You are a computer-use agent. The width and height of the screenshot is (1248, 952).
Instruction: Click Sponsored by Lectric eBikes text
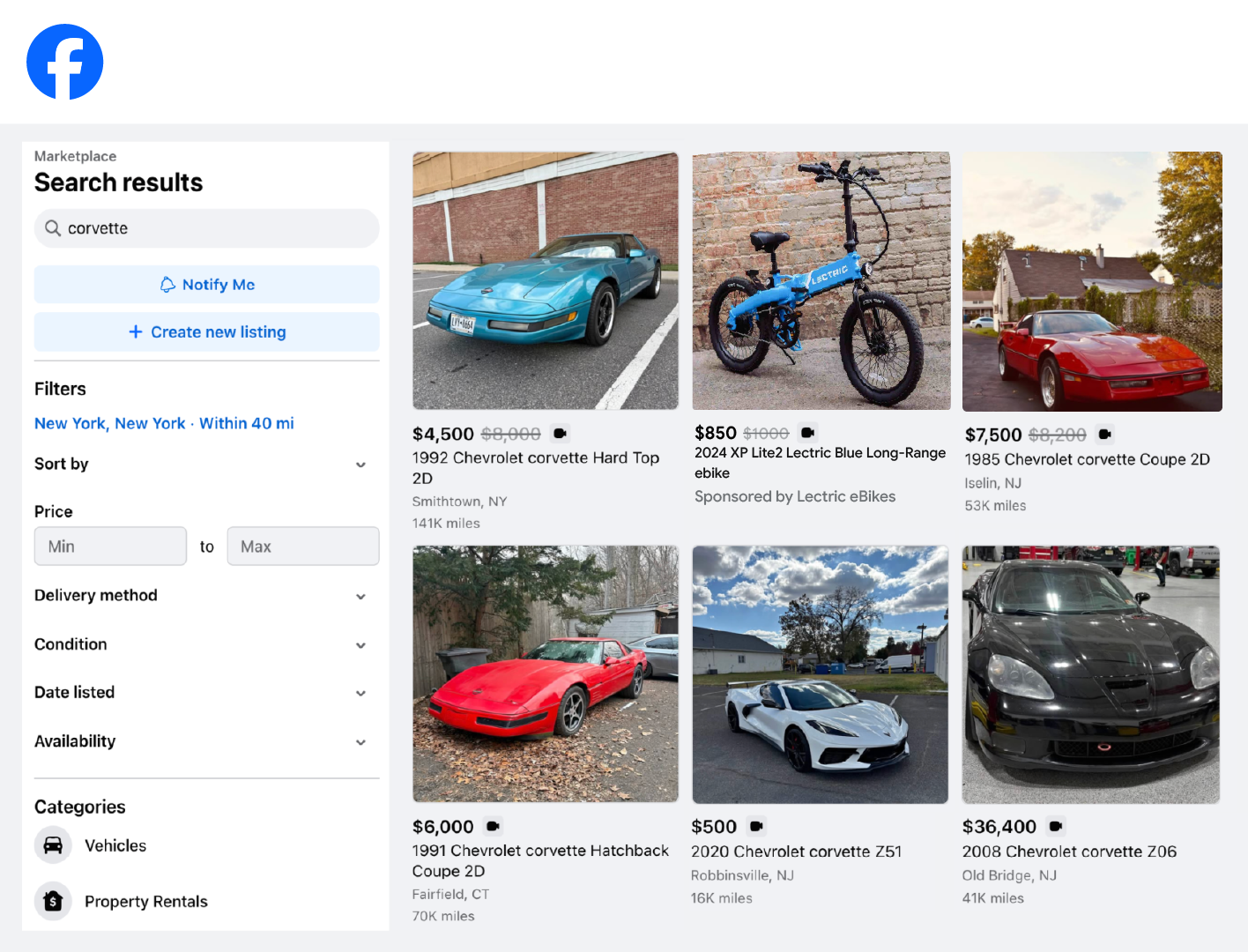[795, 496]
